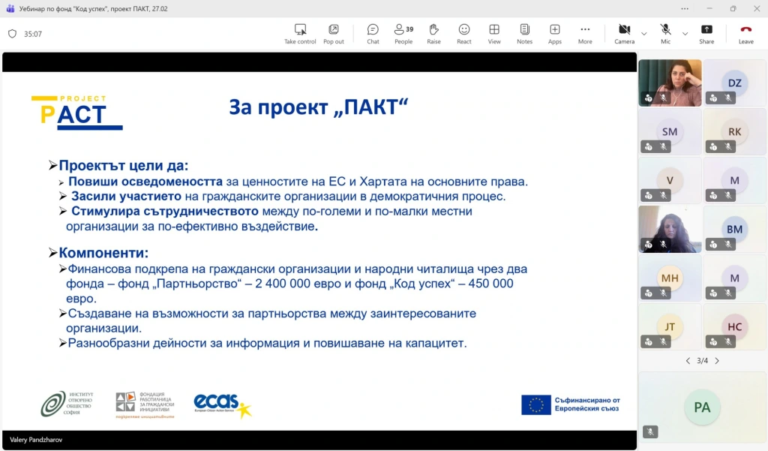Select participant tile V
This screenshot has height=451, width=768.
[670, 180]
